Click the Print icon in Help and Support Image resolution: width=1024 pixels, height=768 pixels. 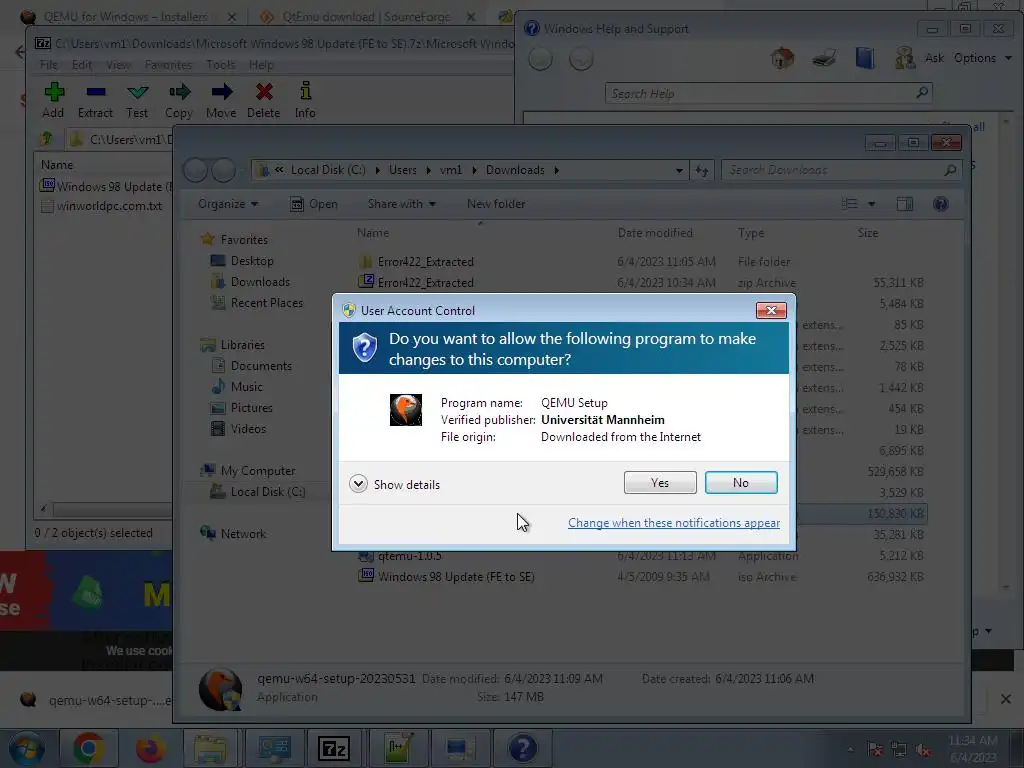coord(824,58)
